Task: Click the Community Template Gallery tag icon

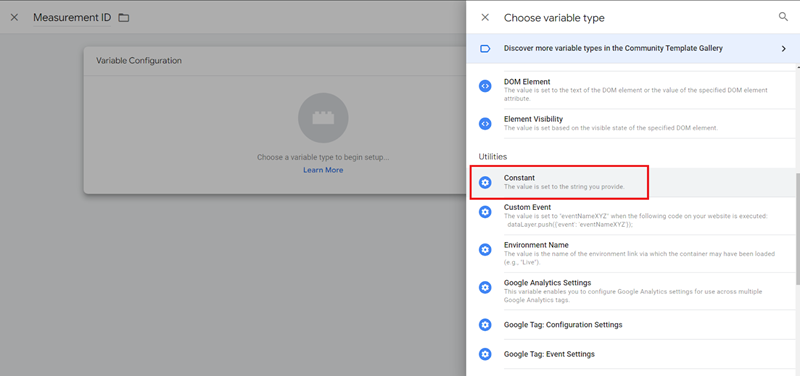Action: point(485,48)
